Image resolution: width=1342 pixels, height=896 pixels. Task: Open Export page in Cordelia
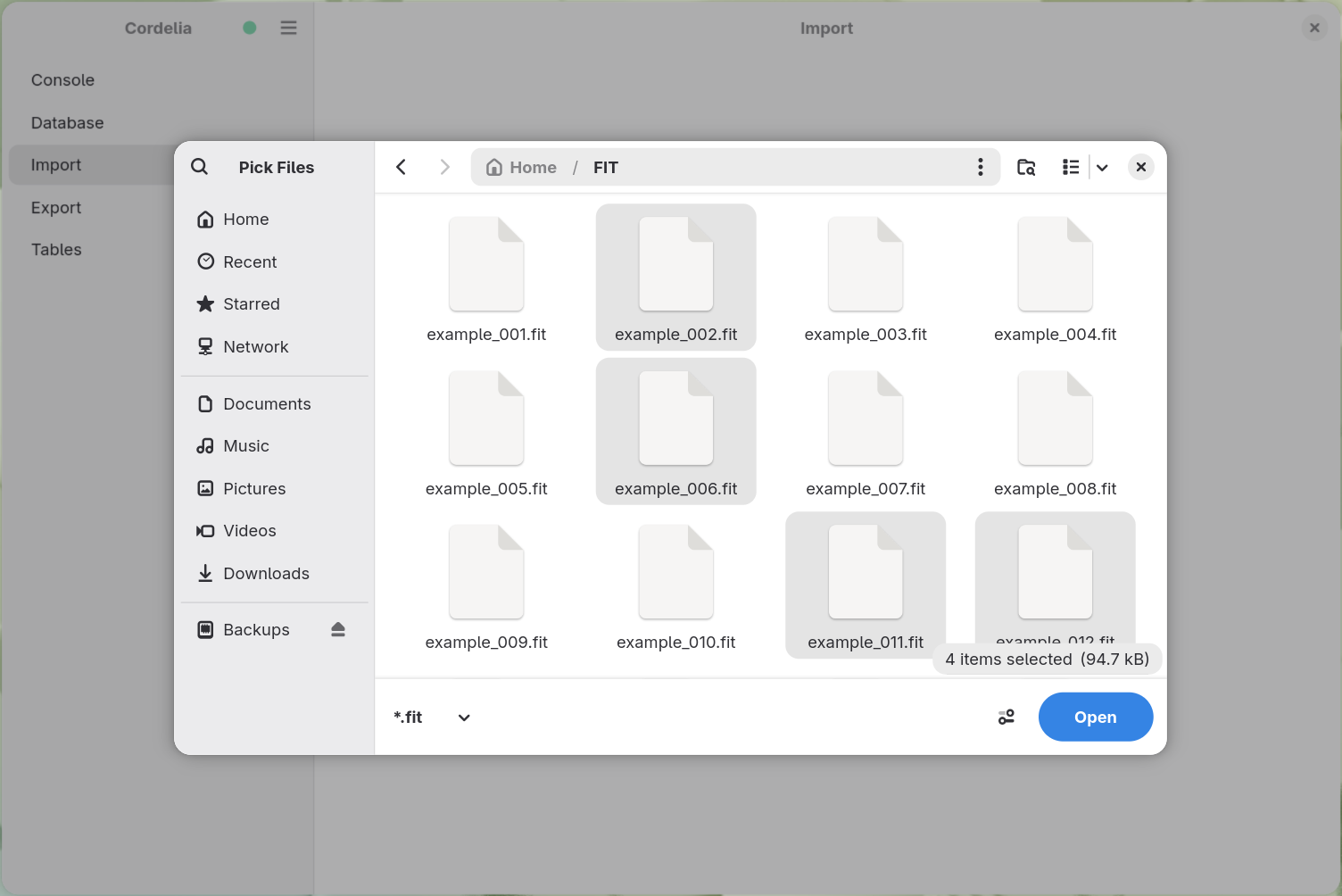[56, 208]
